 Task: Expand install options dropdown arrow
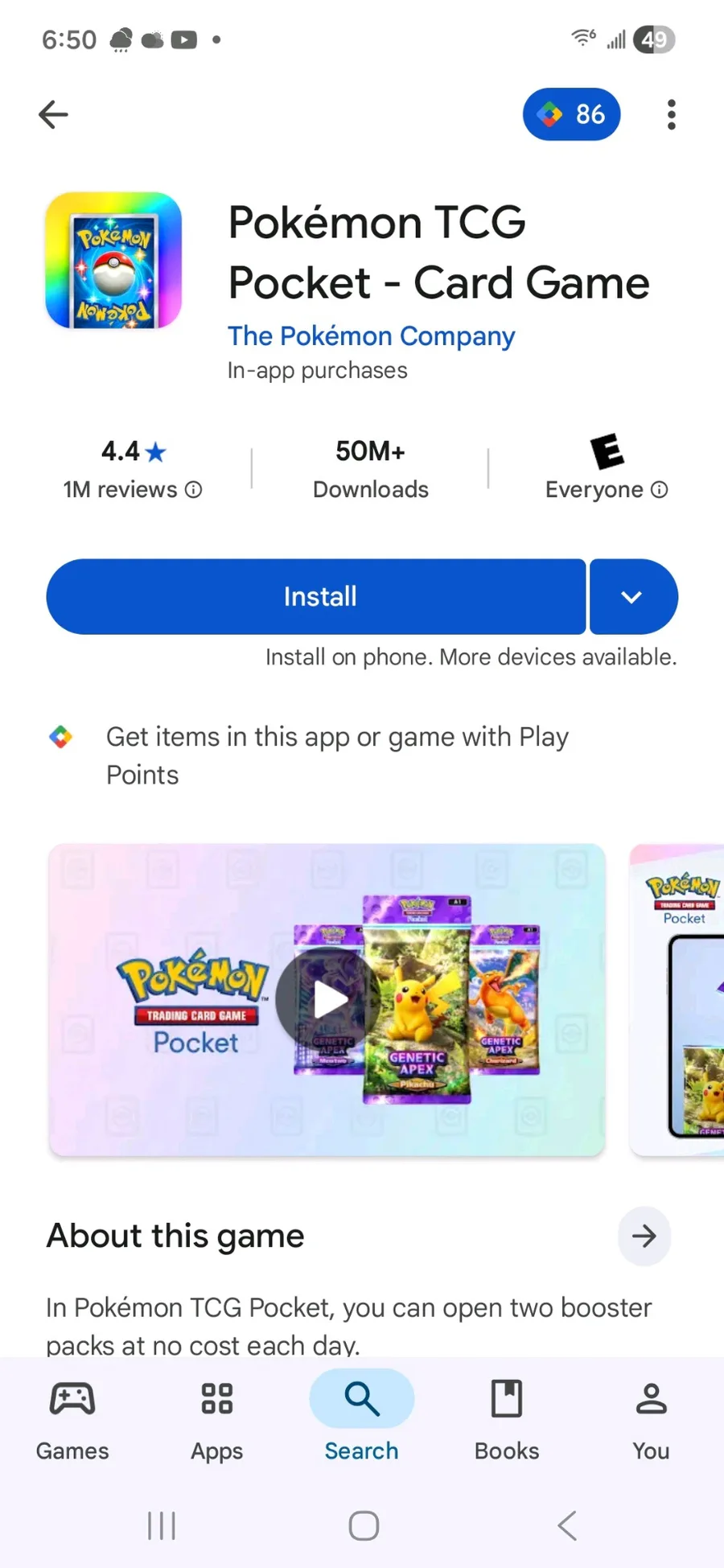pyautogui.click(x=633, y=597)
